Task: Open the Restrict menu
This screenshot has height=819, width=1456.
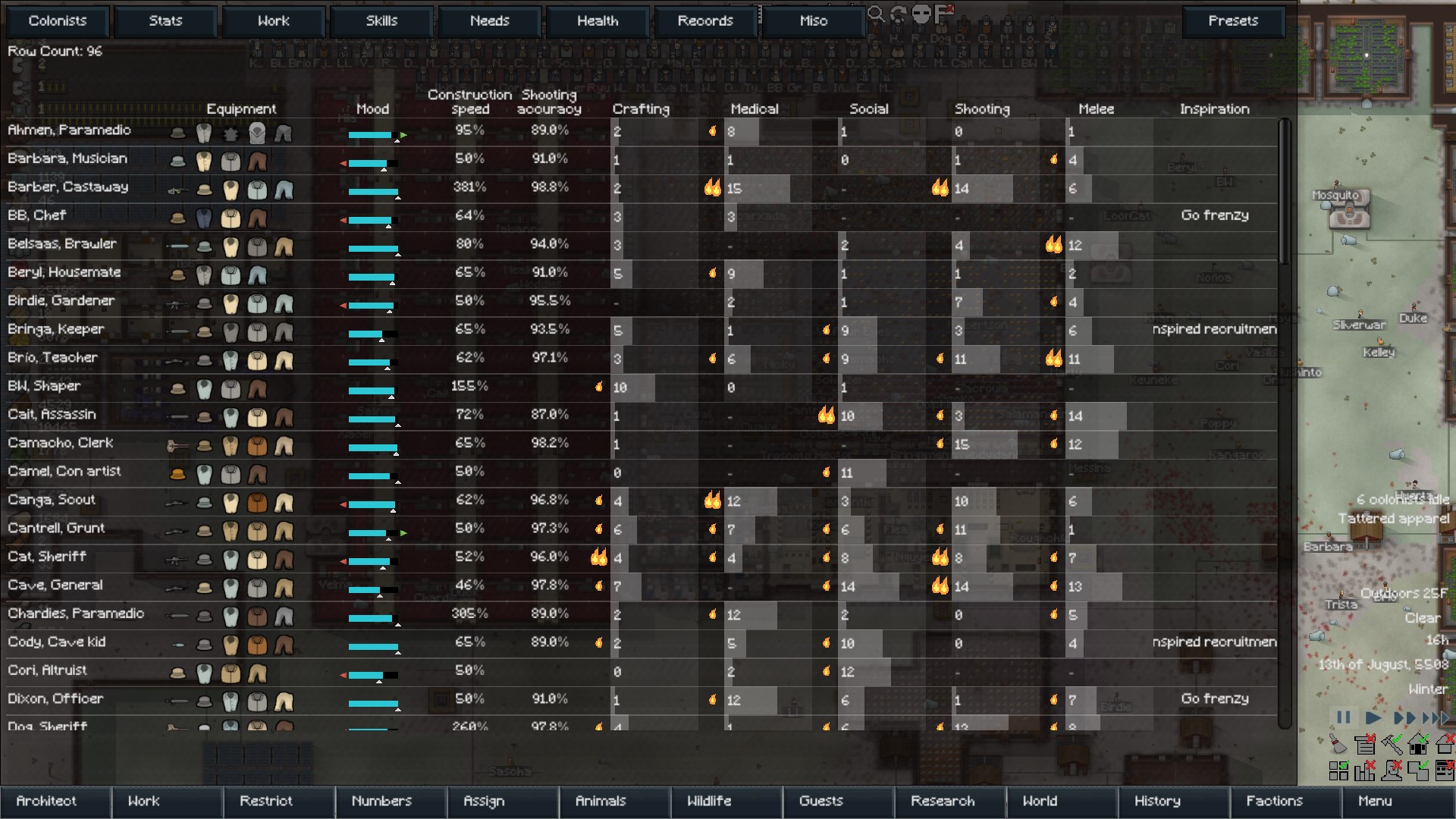Action: point(279,802)
